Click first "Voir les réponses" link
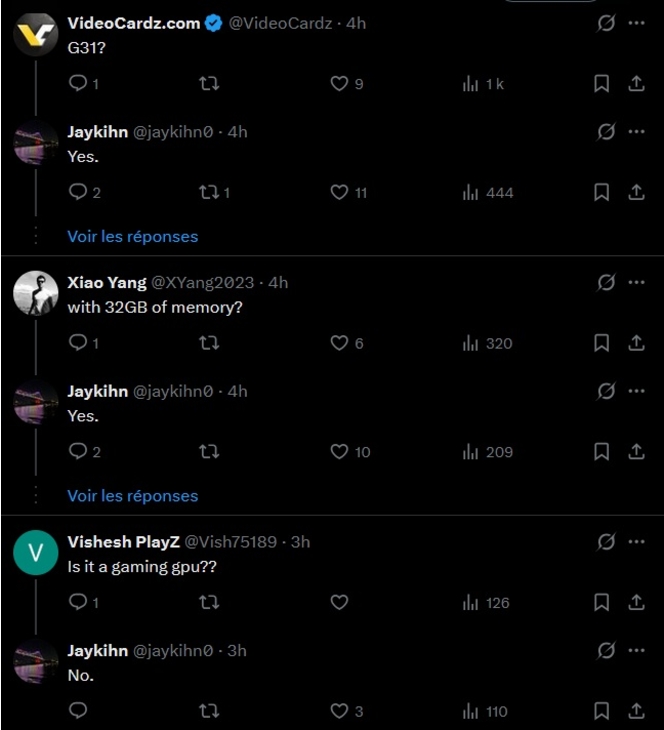This screenshot has height=730, width=664. pos(133,236)
